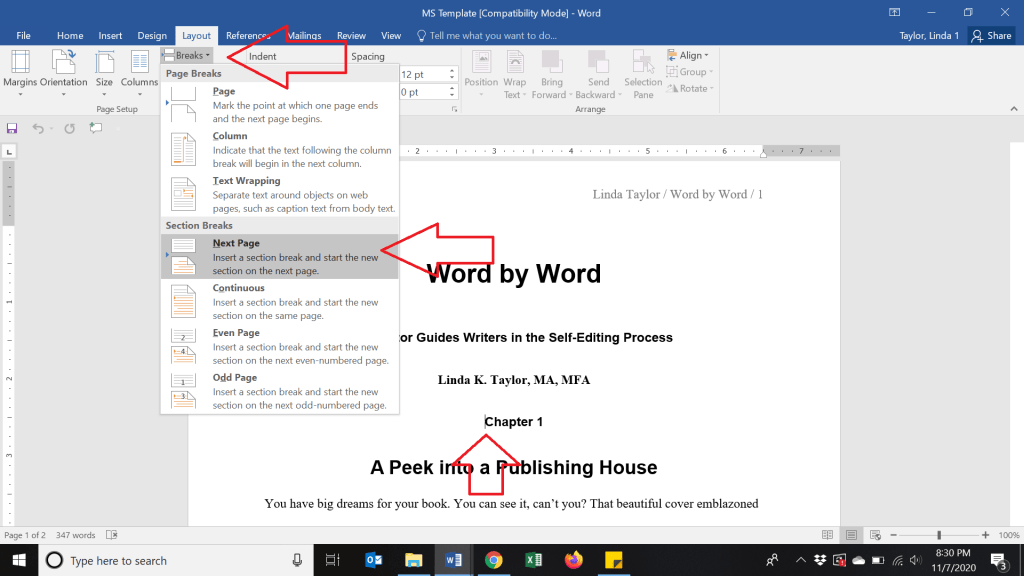Open the Insert ribbon tab
The image size is (1024, 576).
tap(110, 36)
